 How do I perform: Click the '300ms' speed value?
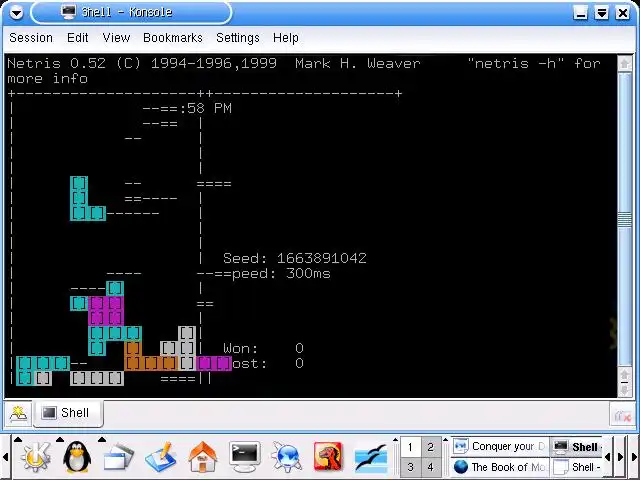point(308,273)
